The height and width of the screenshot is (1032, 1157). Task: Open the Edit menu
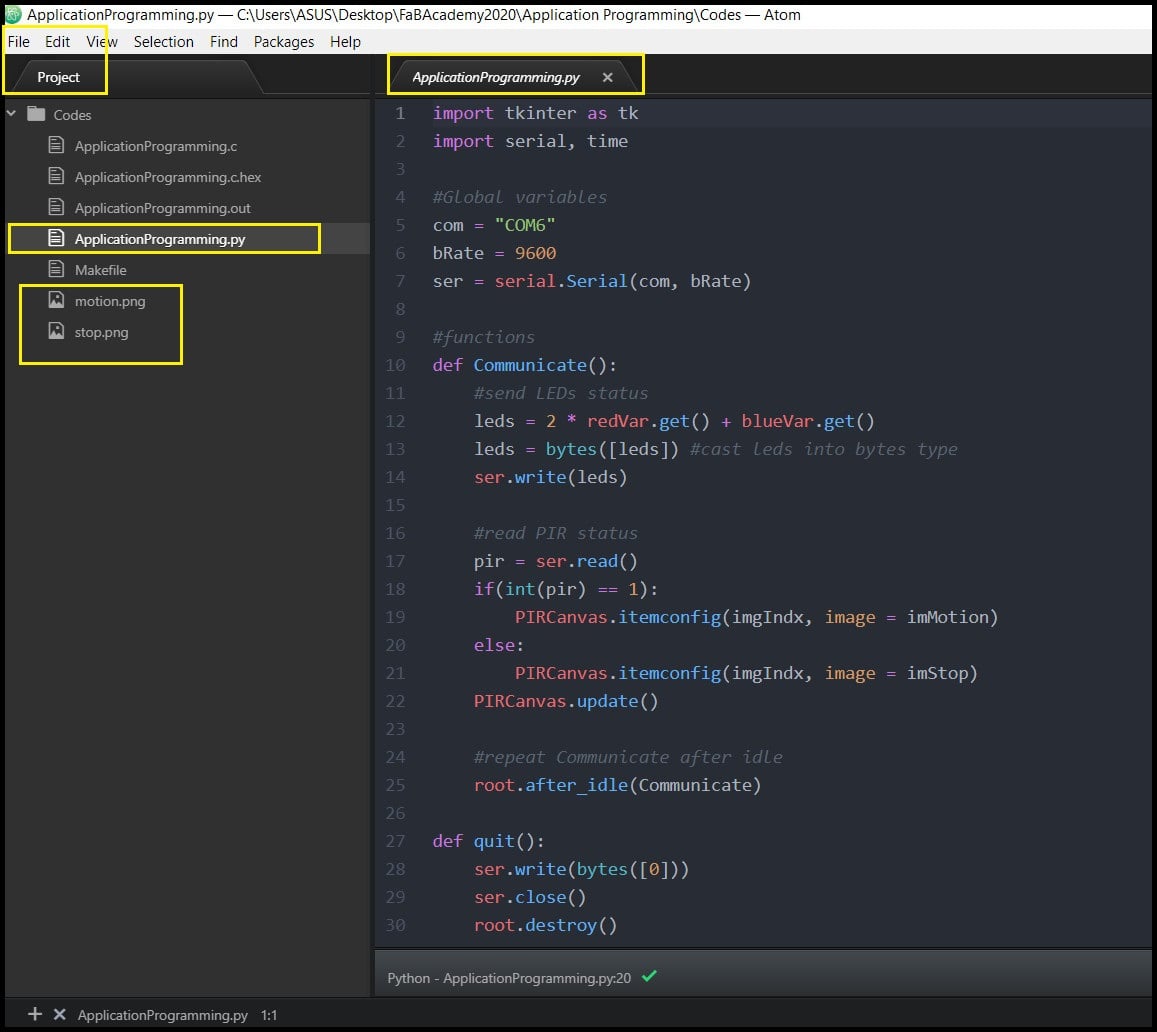58,41
